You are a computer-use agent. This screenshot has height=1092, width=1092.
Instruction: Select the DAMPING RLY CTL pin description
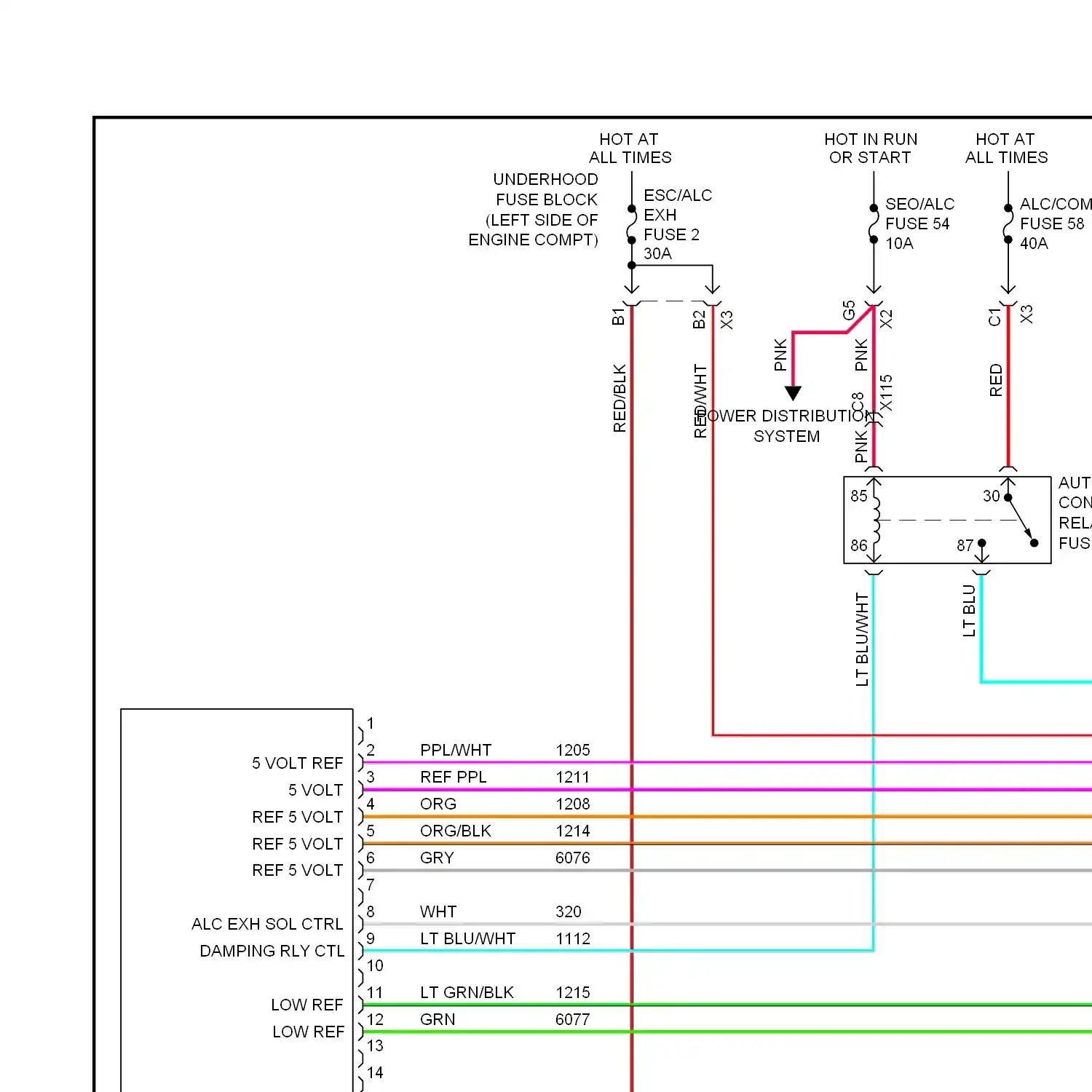[272, 951]
